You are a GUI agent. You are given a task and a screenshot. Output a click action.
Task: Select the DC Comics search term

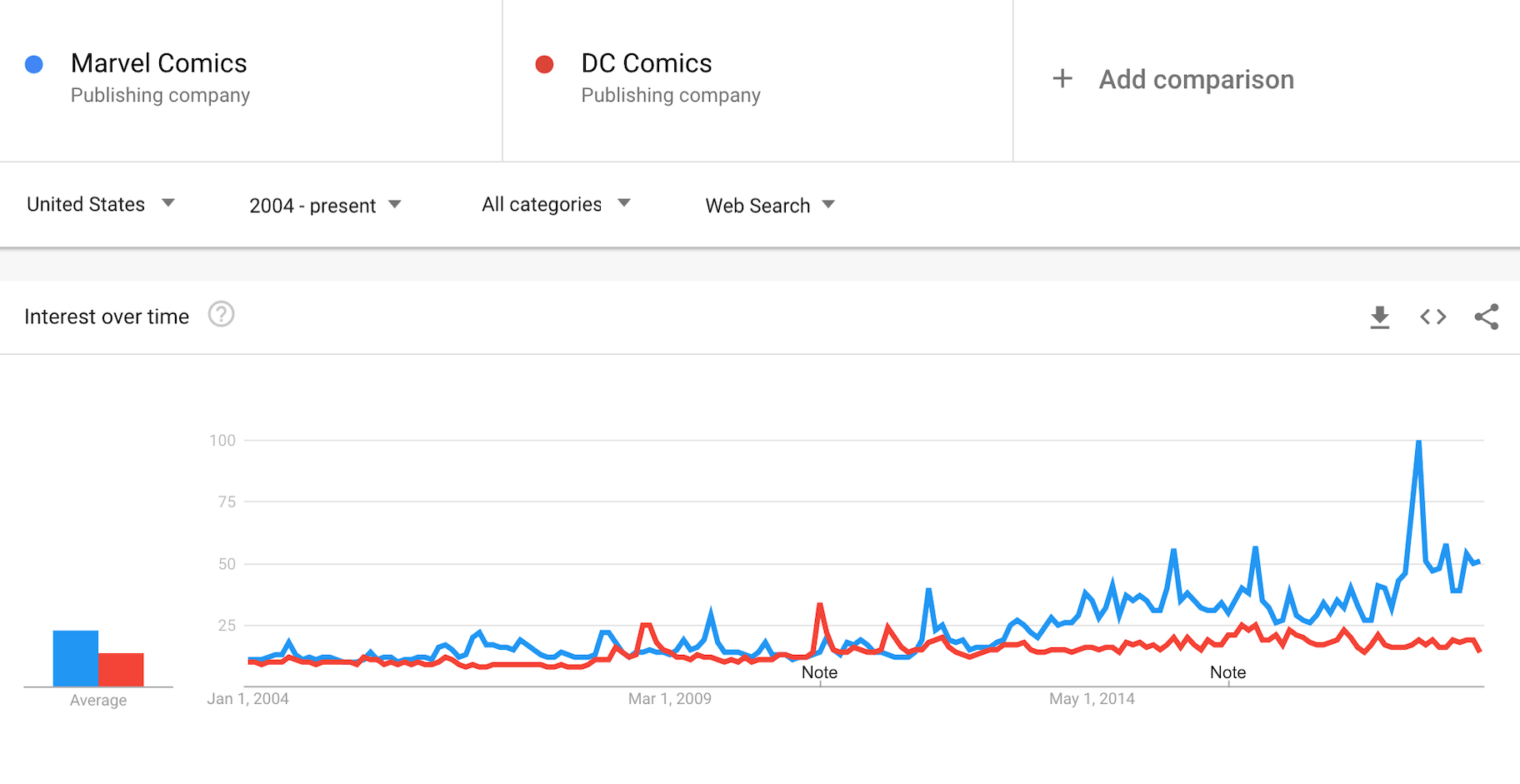point(647,63)
